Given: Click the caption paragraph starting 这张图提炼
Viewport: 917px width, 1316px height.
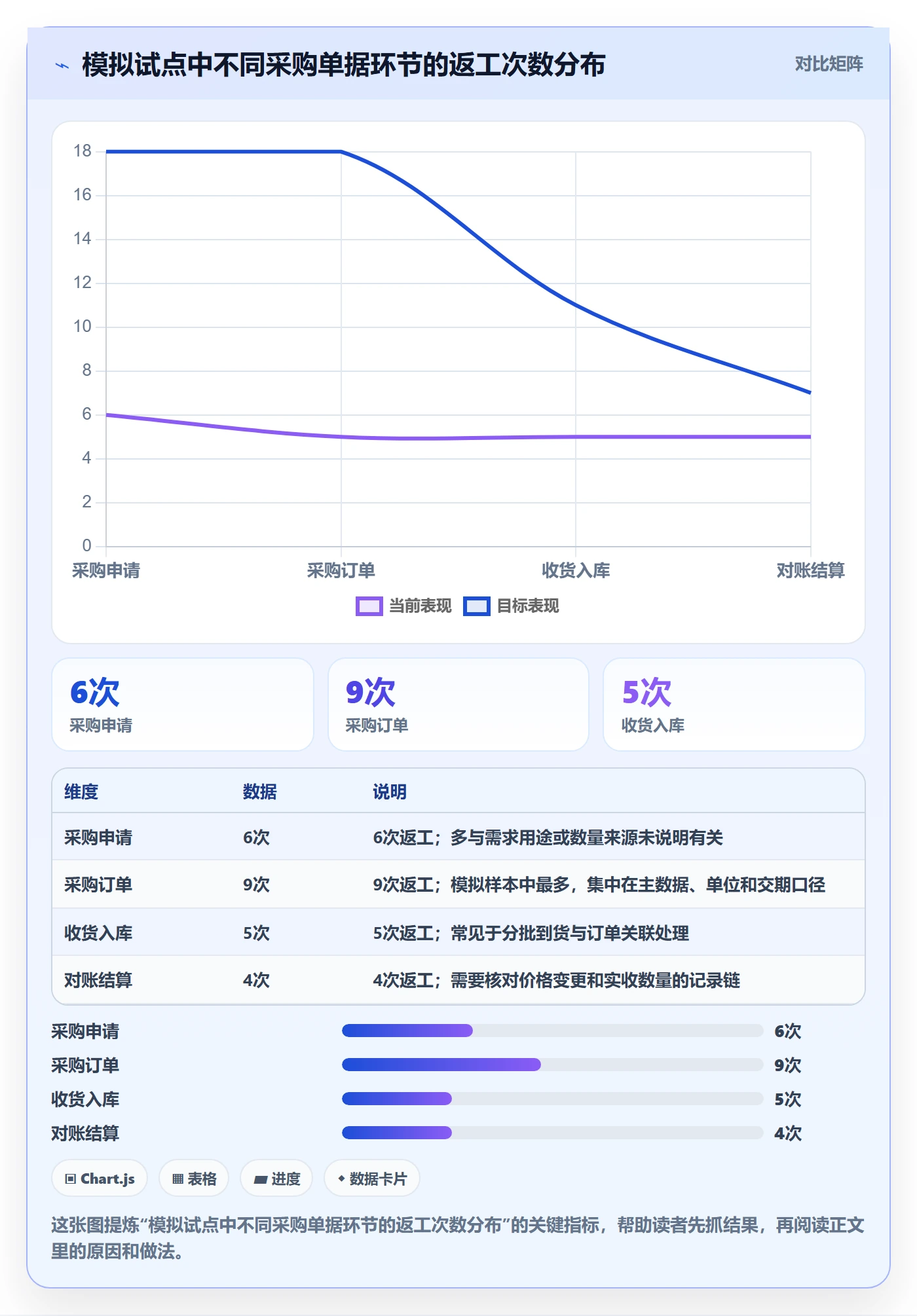Looking at the screenshot, I should pyautogui.click(x=458, y=1238).
